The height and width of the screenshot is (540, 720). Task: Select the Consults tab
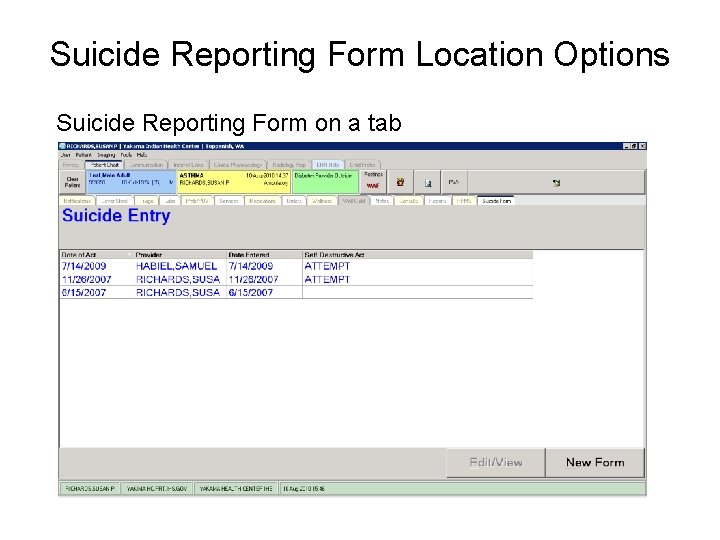click(x=408, y=201)
